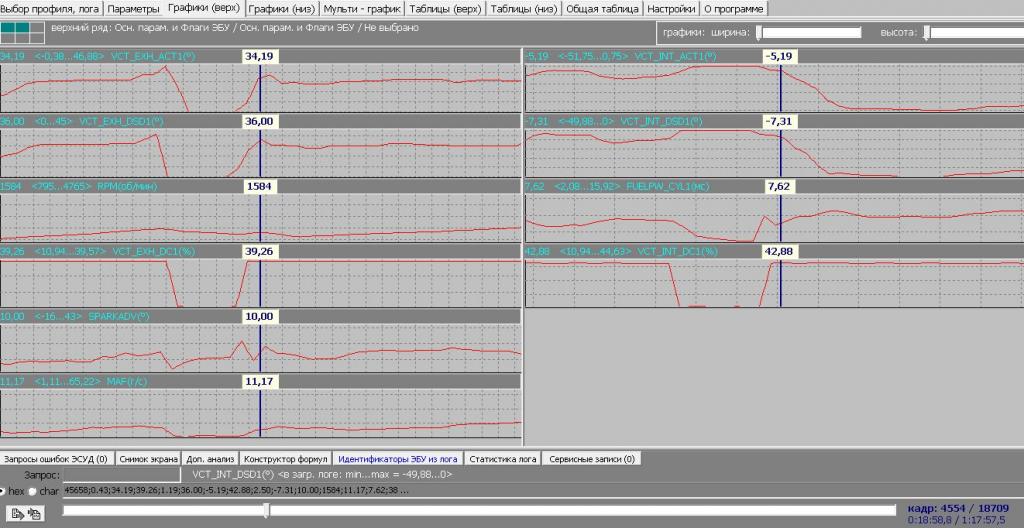1024x528 pixels.
Task: Open the О программе tab
Action: coord(733,9)
